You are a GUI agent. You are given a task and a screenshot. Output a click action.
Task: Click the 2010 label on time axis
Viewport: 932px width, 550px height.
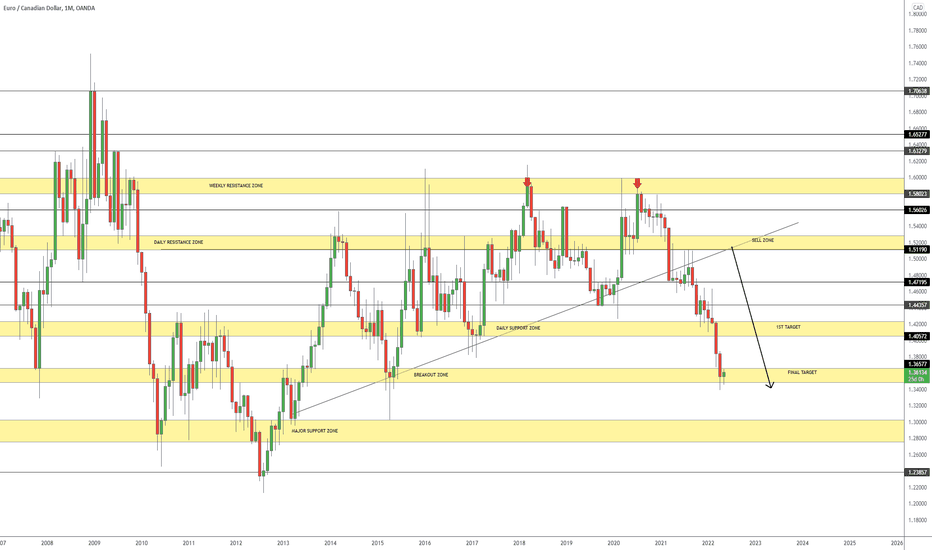[141, 543]
